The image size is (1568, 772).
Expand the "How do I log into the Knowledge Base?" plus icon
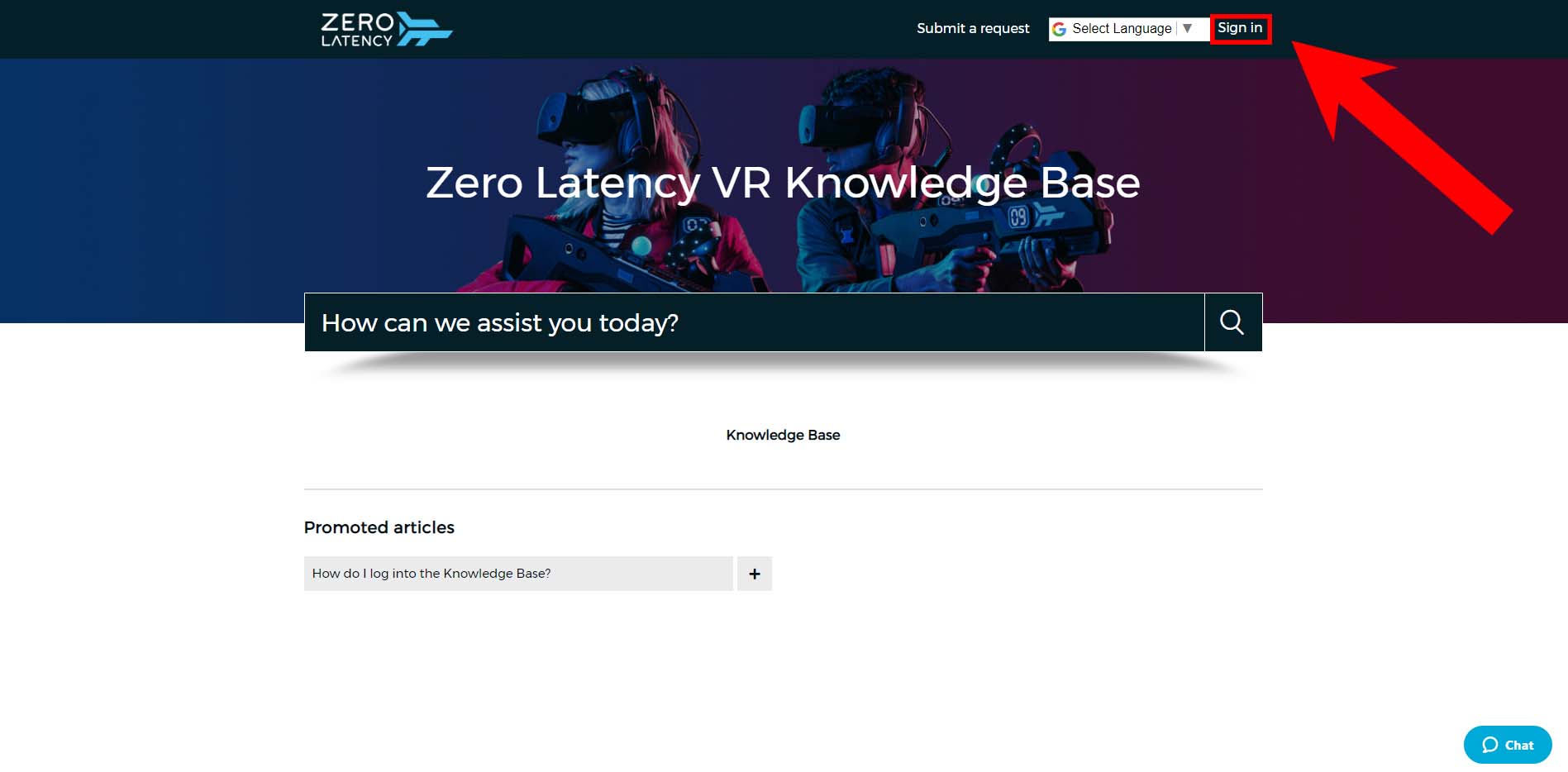tap(755, 574)
